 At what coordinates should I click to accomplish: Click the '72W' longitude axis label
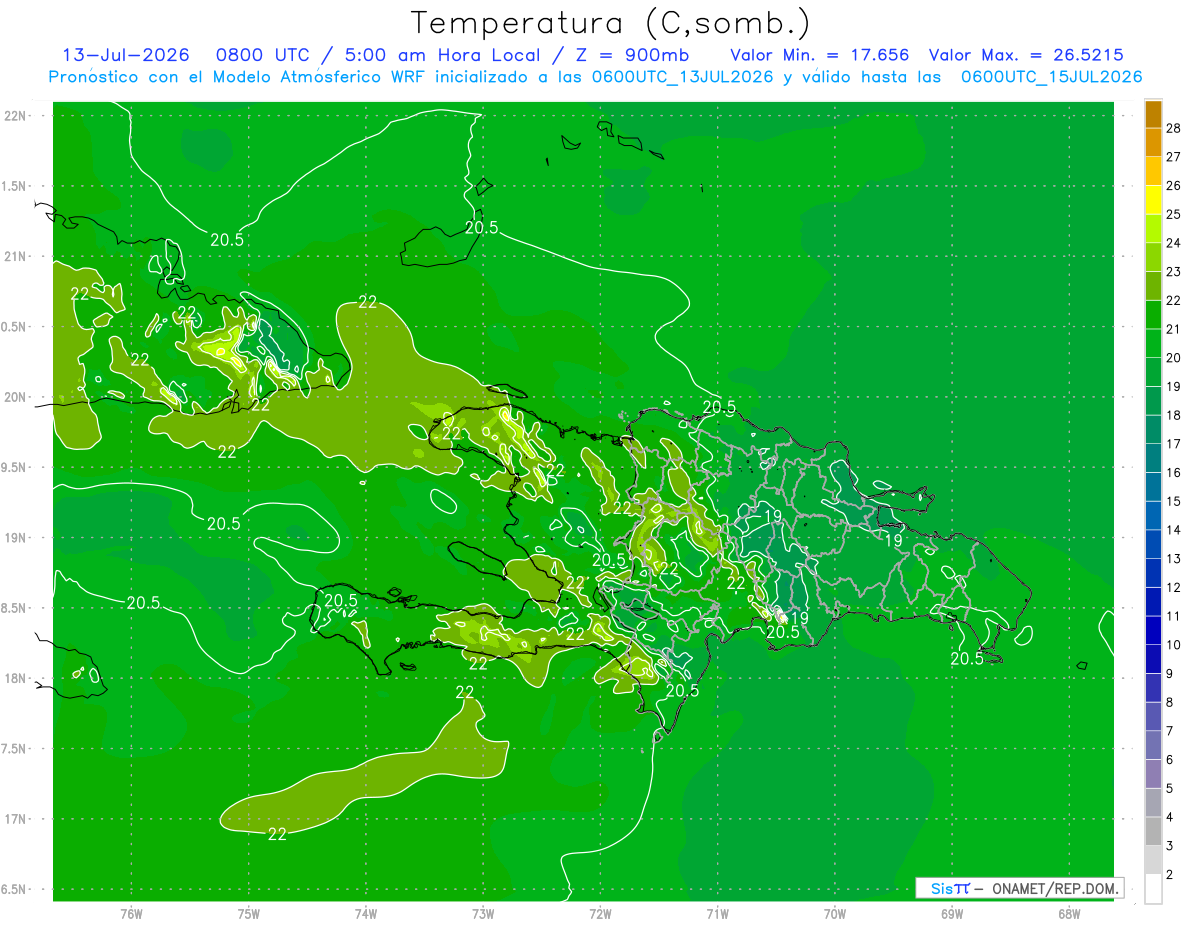coord(600,914)
